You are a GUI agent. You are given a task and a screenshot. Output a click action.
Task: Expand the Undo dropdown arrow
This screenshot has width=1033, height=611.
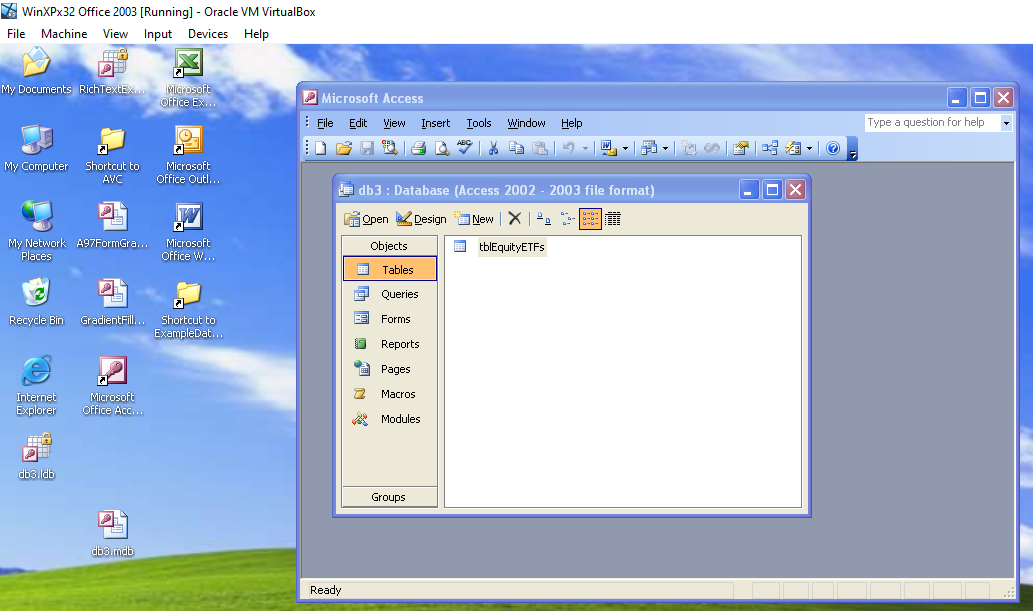(584, 148)
